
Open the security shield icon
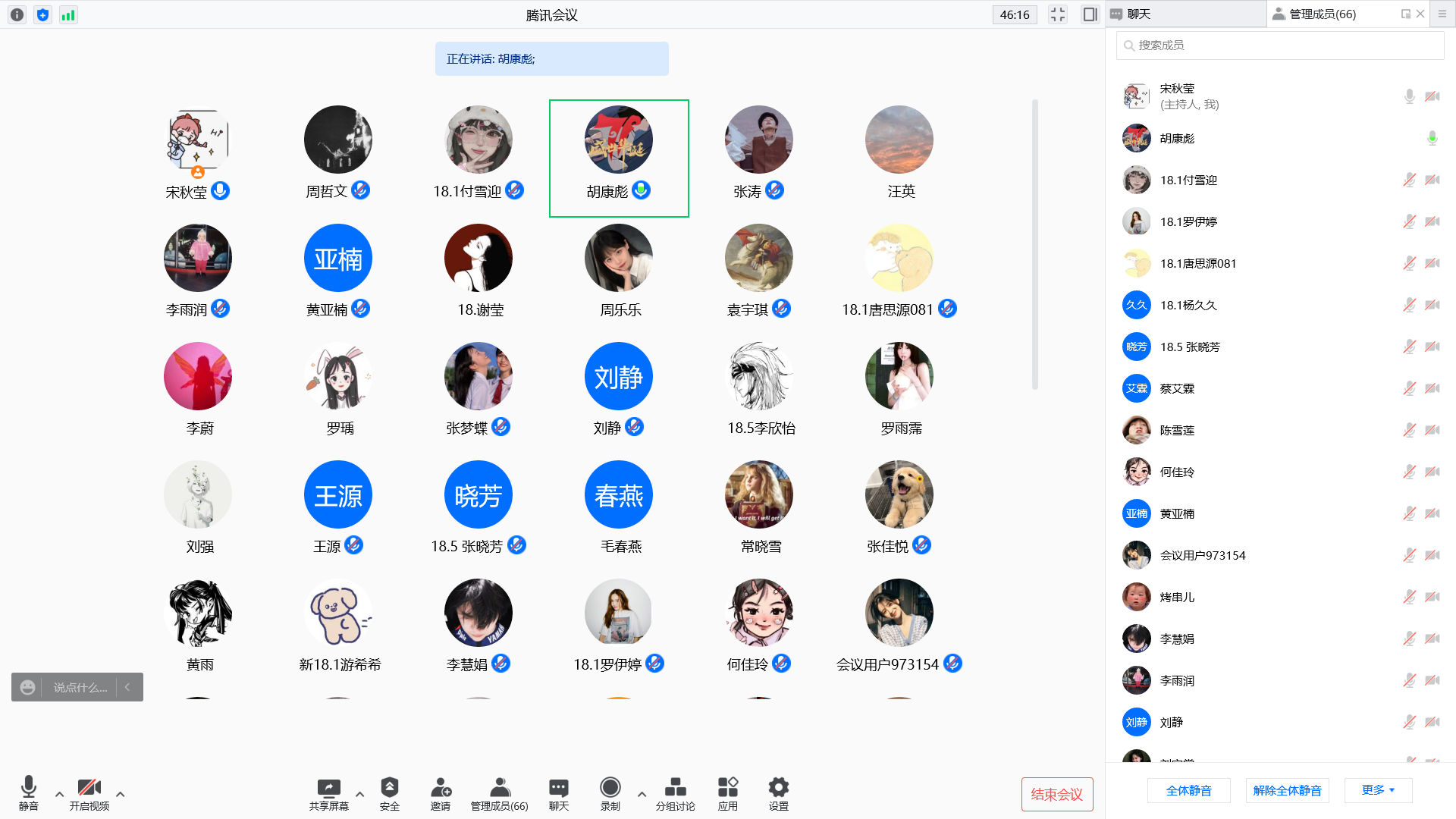[x=389, y=787]
